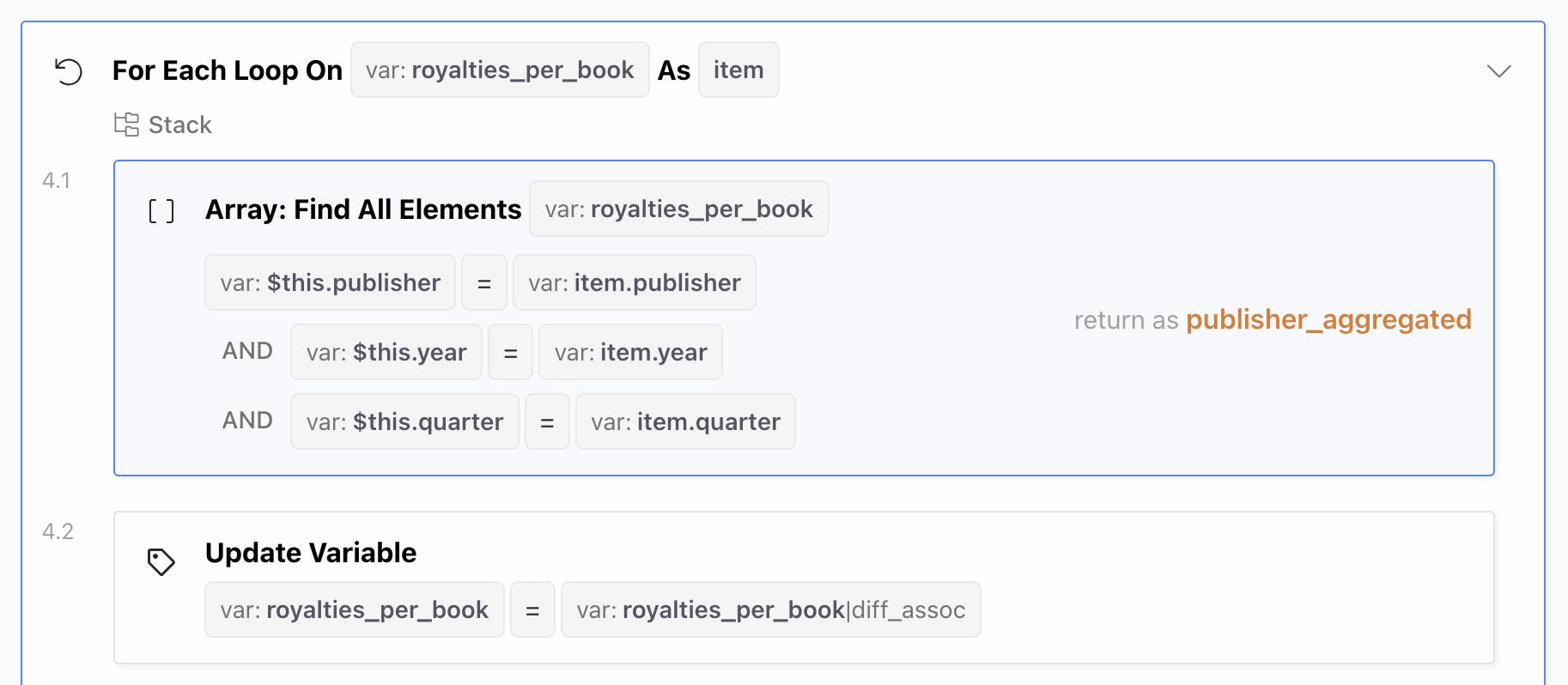
Task: Click the Stack label
Action: pos(179,125)
